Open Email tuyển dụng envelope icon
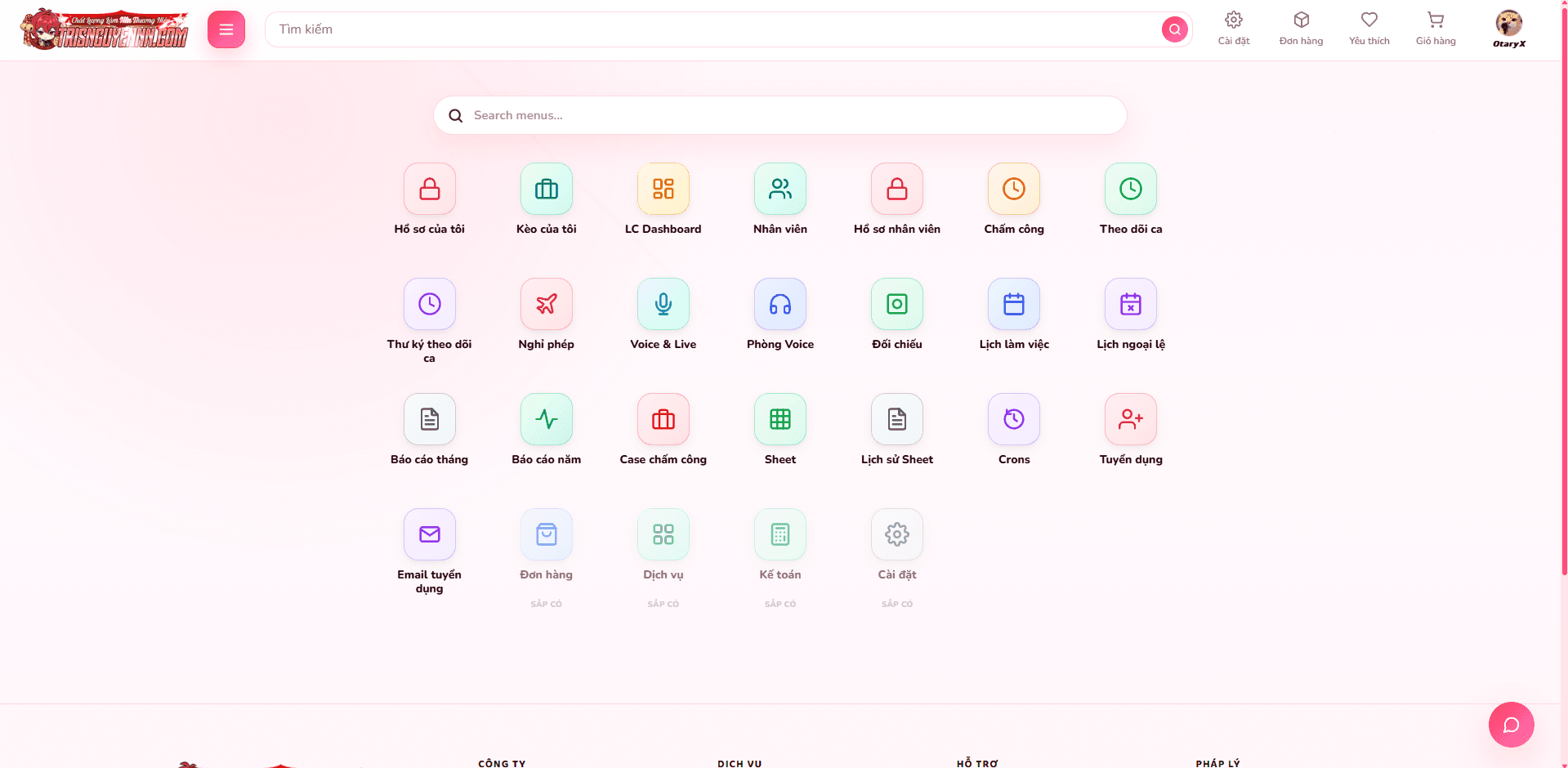Screen dimensions: 1568x768 (430, 534)
